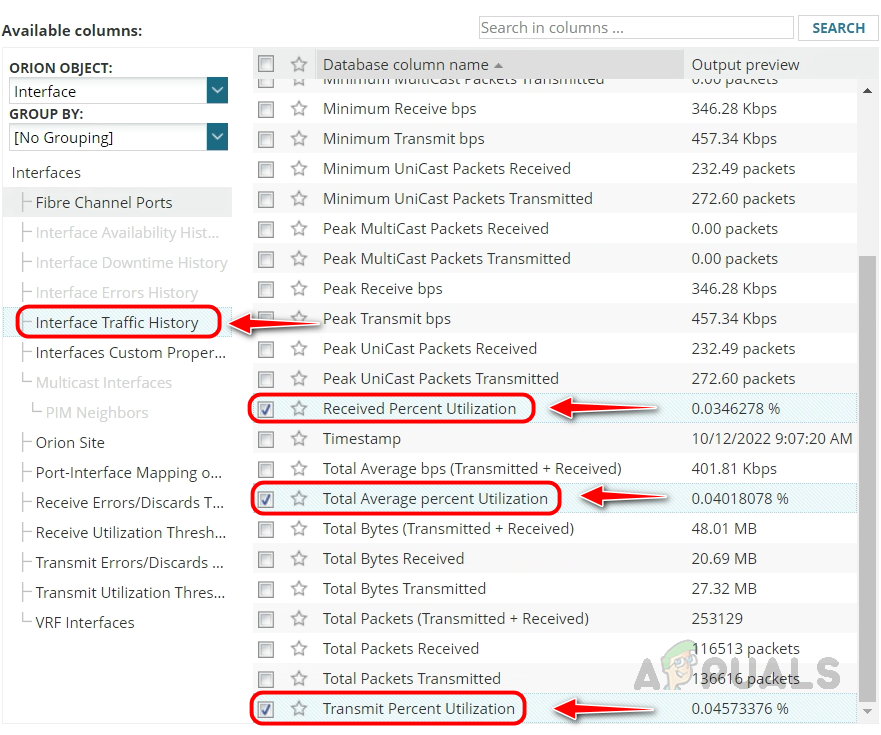Click the SEARCH button

click(838, 28)
